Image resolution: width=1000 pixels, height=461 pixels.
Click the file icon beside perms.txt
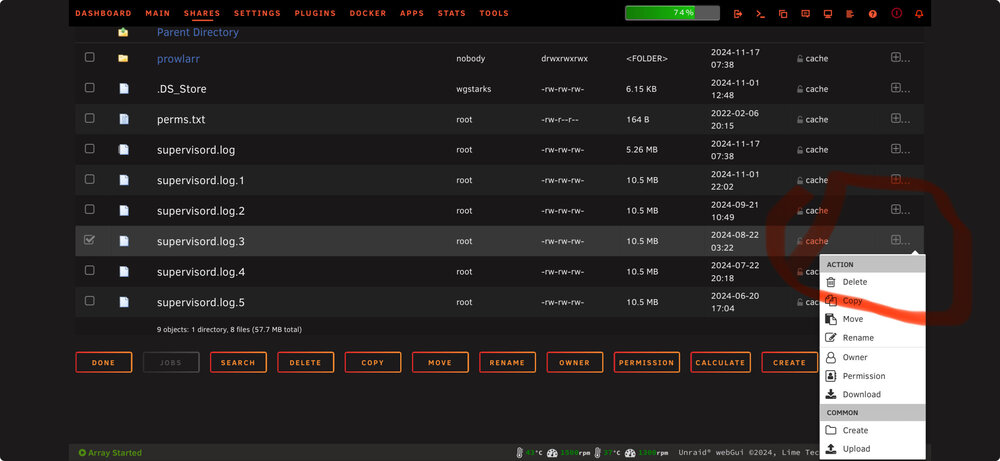[x=124, y=119]
